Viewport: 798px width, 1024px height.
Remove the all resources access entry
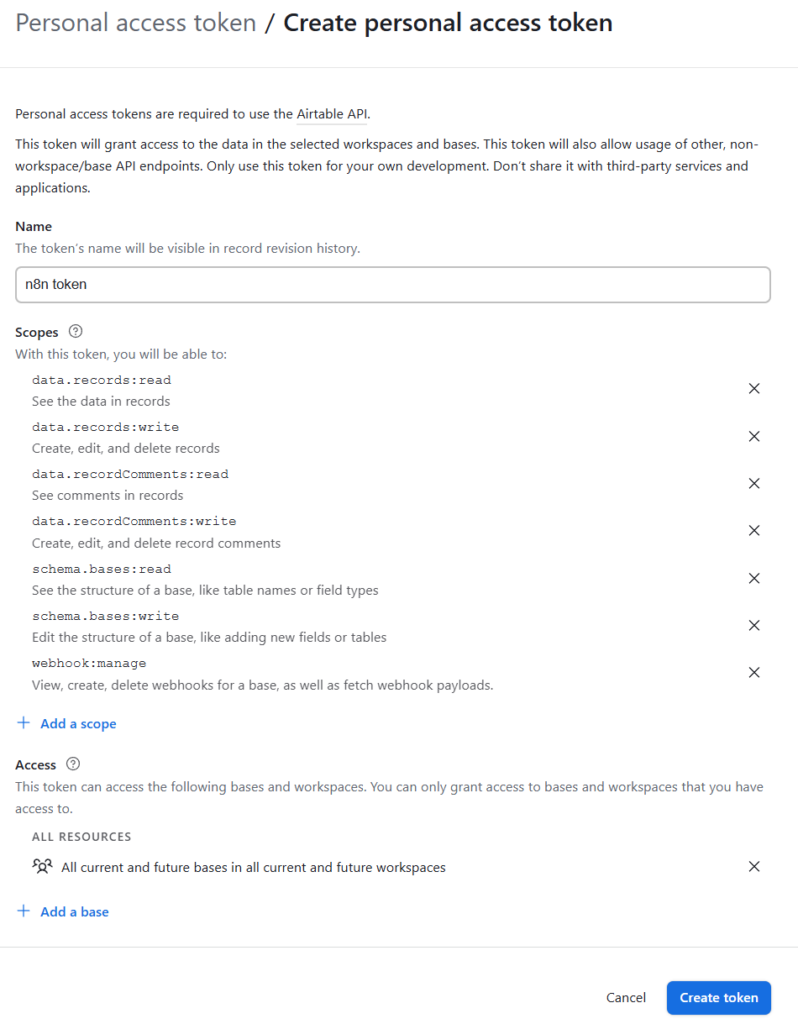point(754,866)
